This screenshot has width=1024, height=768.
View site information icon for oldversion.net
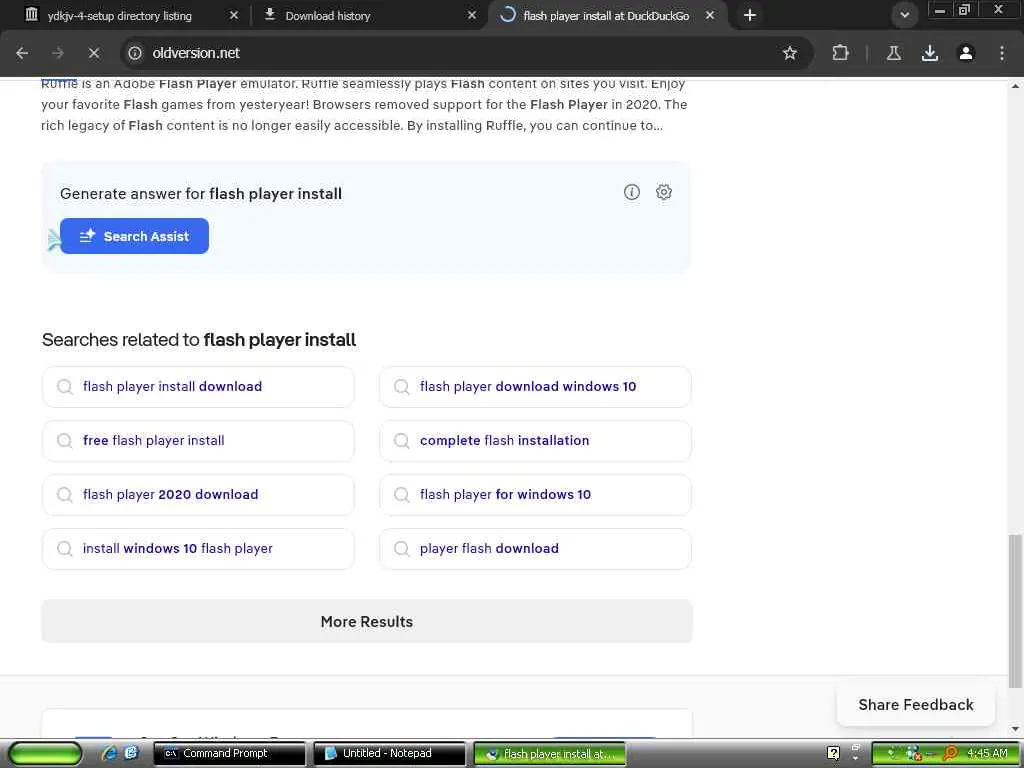tap(135, 53)
